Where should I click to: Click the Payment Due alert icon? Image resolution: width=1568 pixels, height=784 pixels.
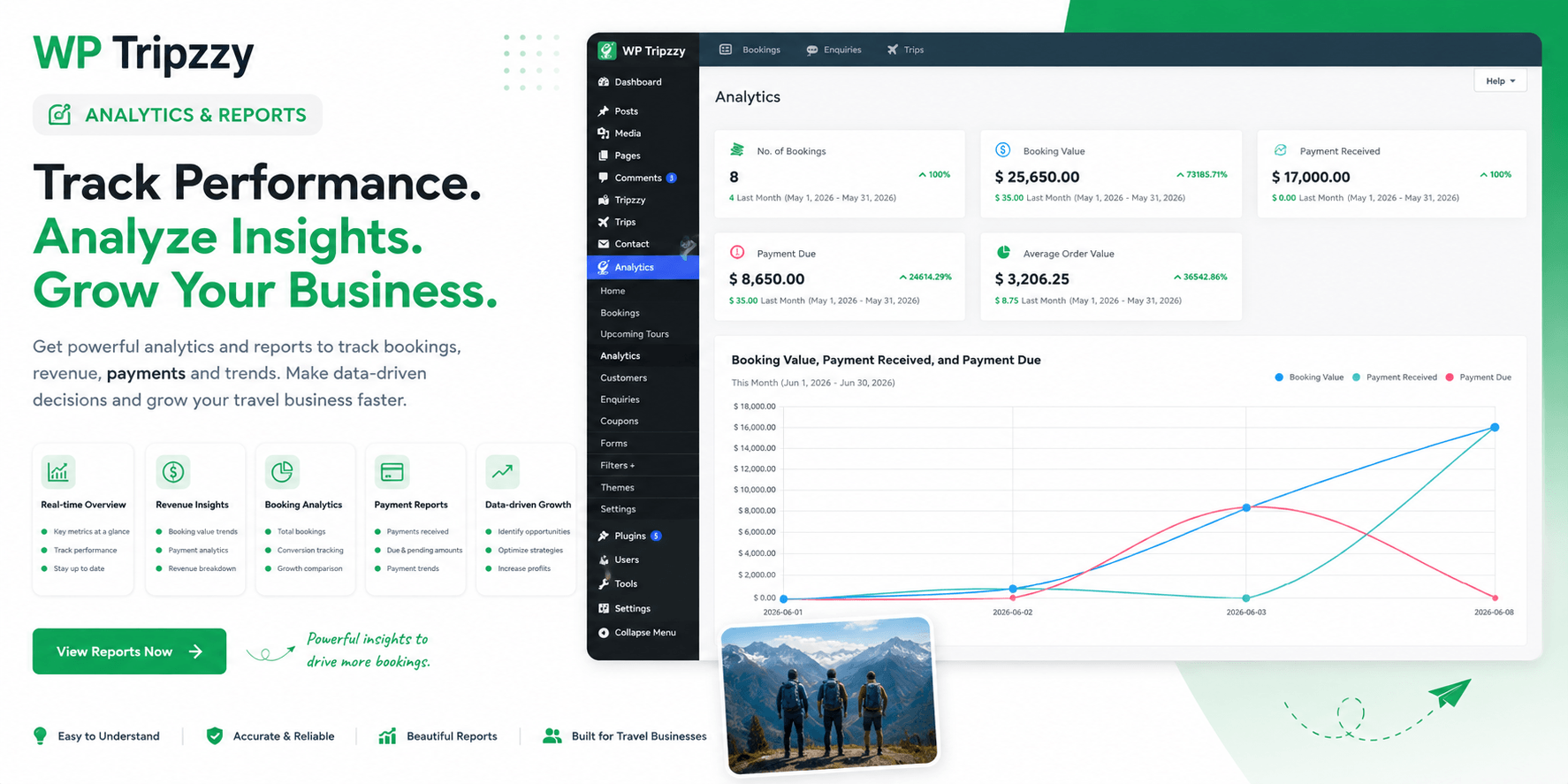[x=737, y=253]
